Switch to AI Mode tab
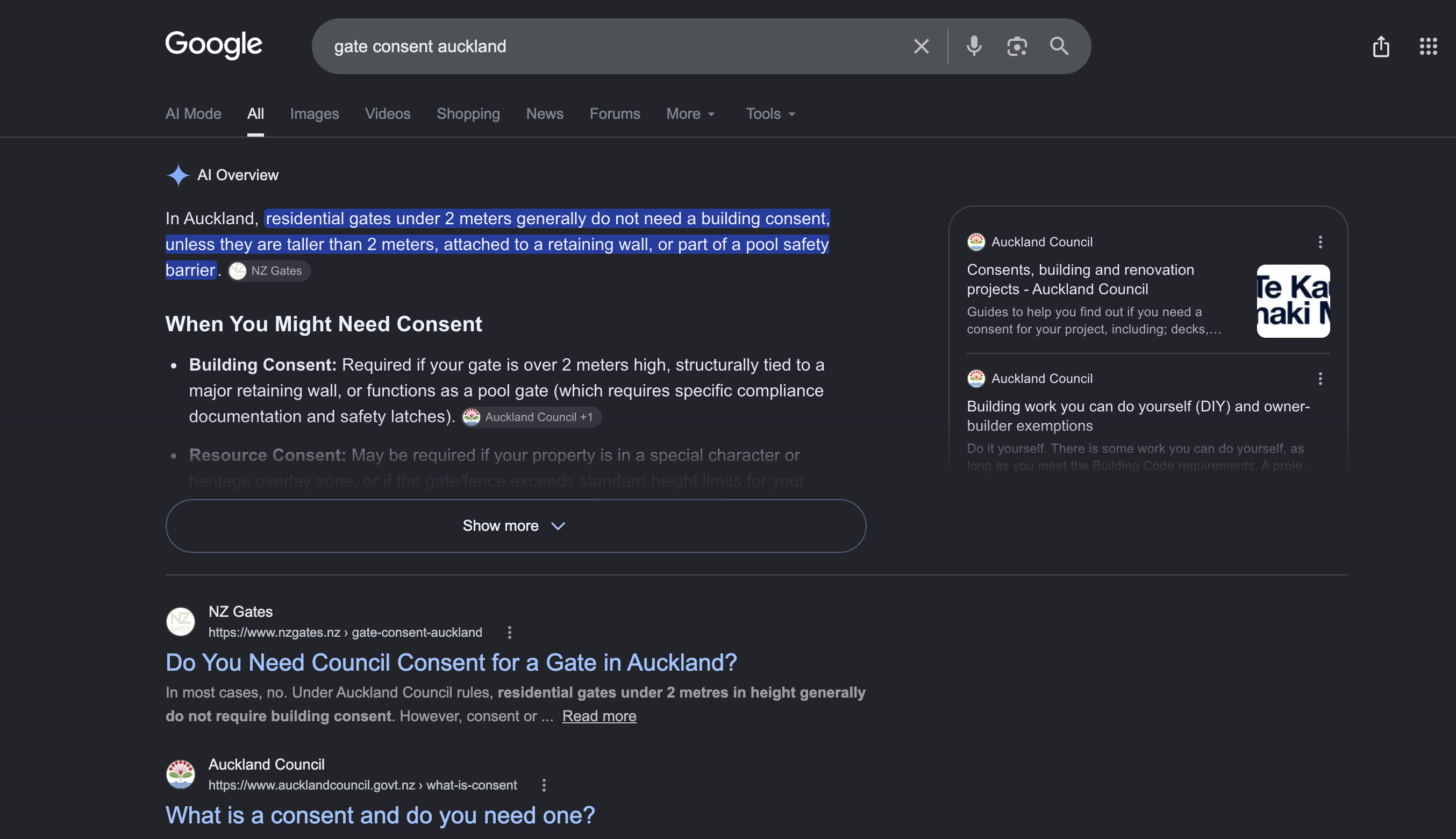1456x839 pixels. [194, 114]
